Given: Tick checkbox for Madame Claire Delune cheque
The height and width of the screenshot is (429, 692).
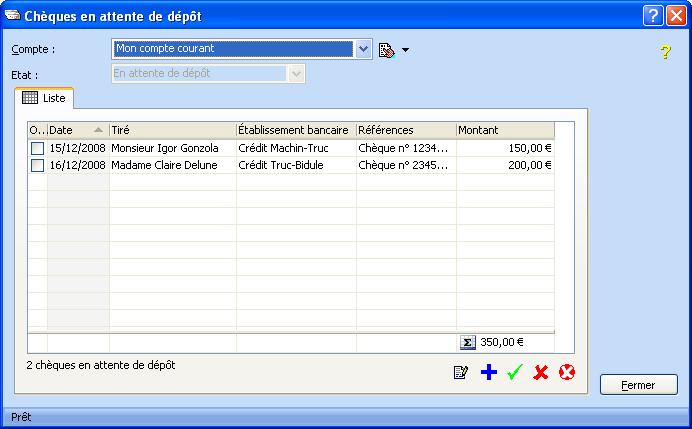Looking at the screenshot, I should point(37,165).
